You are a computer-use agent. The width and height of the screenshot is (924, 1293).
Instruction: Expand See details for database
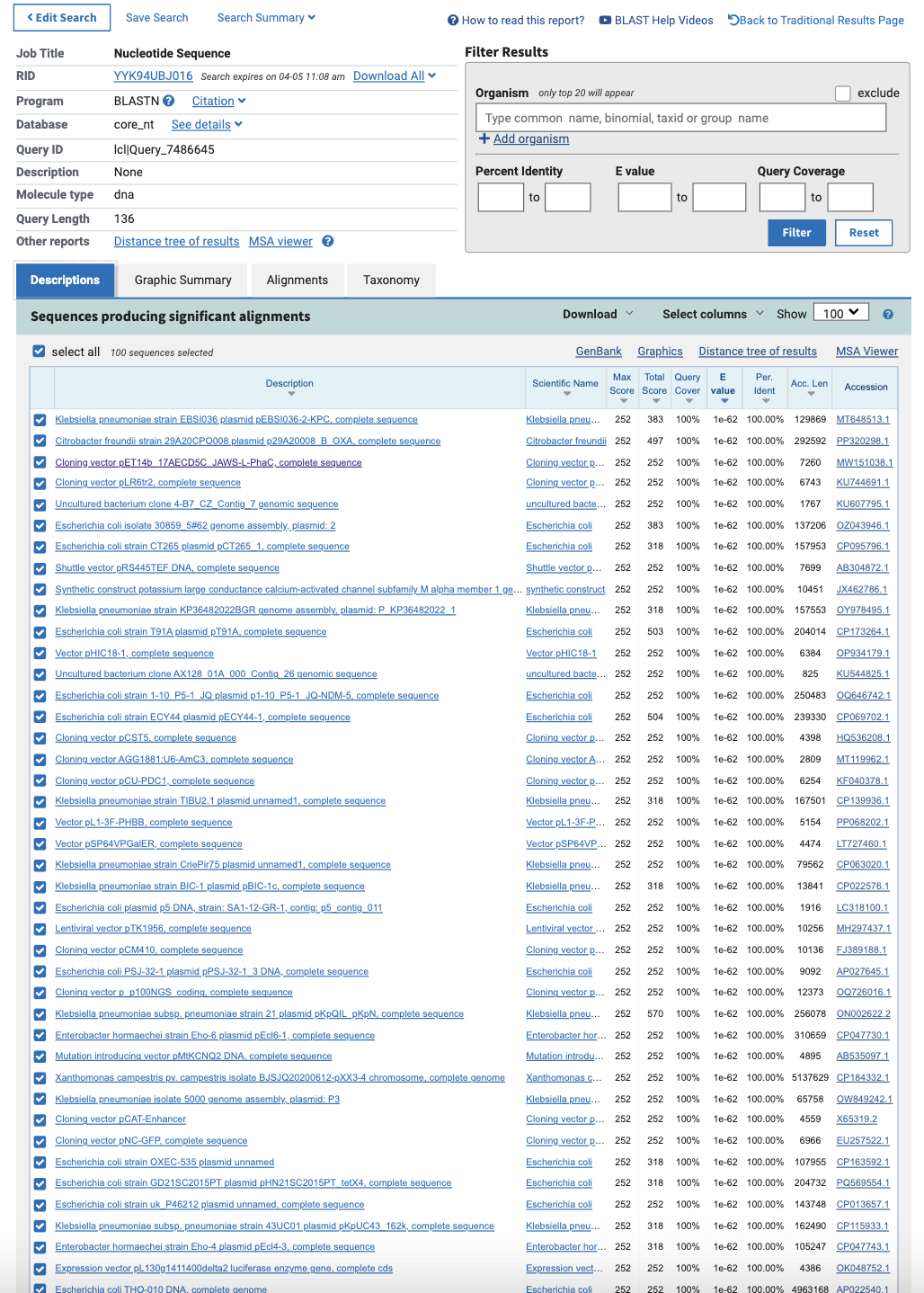point(207,125)
